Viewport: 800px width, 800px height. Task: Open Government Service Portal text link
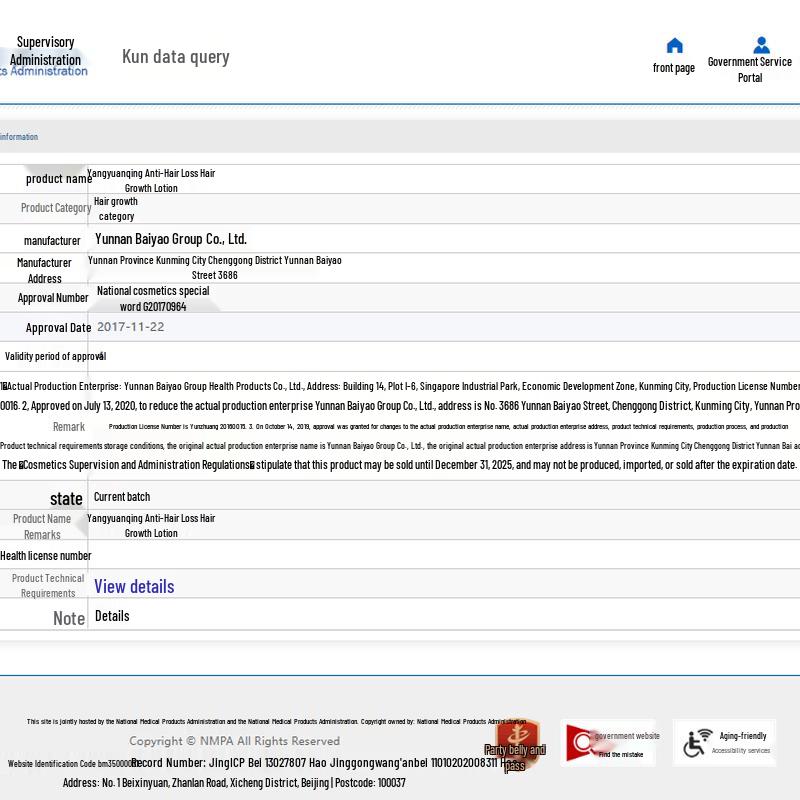coord(749,69)
